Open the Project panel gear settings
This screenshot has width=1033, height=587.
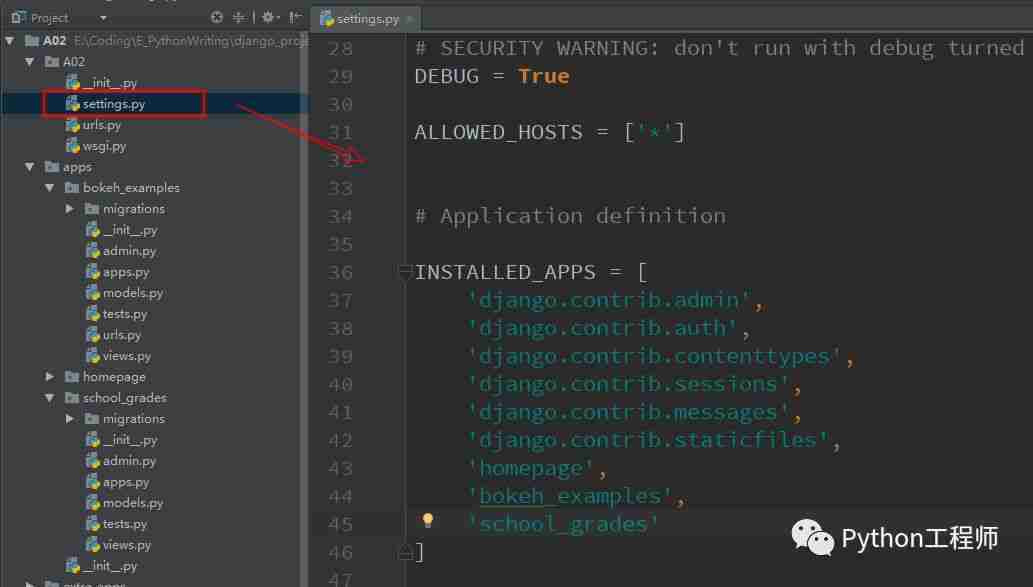267,17
